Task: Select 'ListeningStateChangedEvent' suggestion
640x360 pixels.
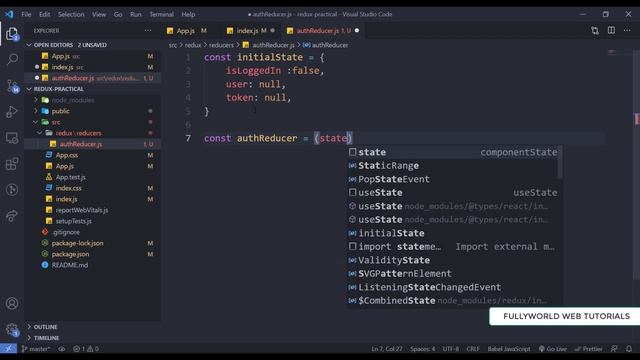Action: tap(452, 287)
